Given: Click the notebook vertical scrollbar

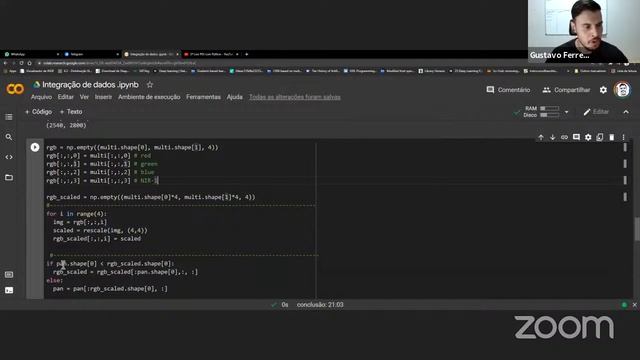Looking at the screenshot, I should click(637, 229).
